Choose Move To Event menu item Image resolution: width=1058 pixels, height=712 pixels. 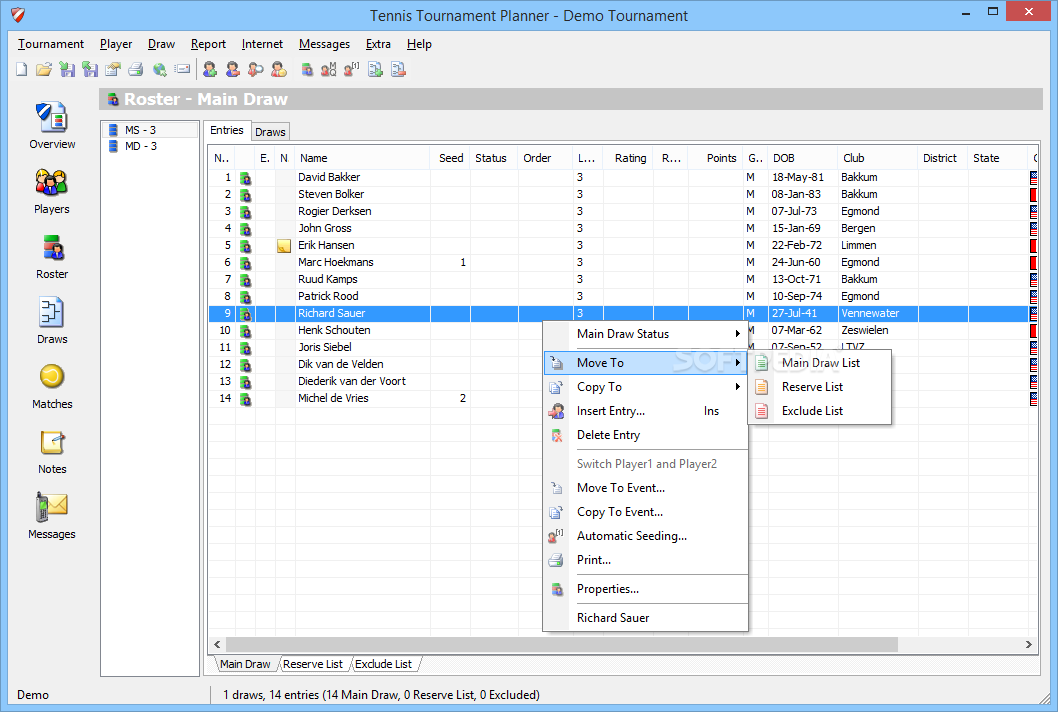pyautogui.click(x=645, y=488)
